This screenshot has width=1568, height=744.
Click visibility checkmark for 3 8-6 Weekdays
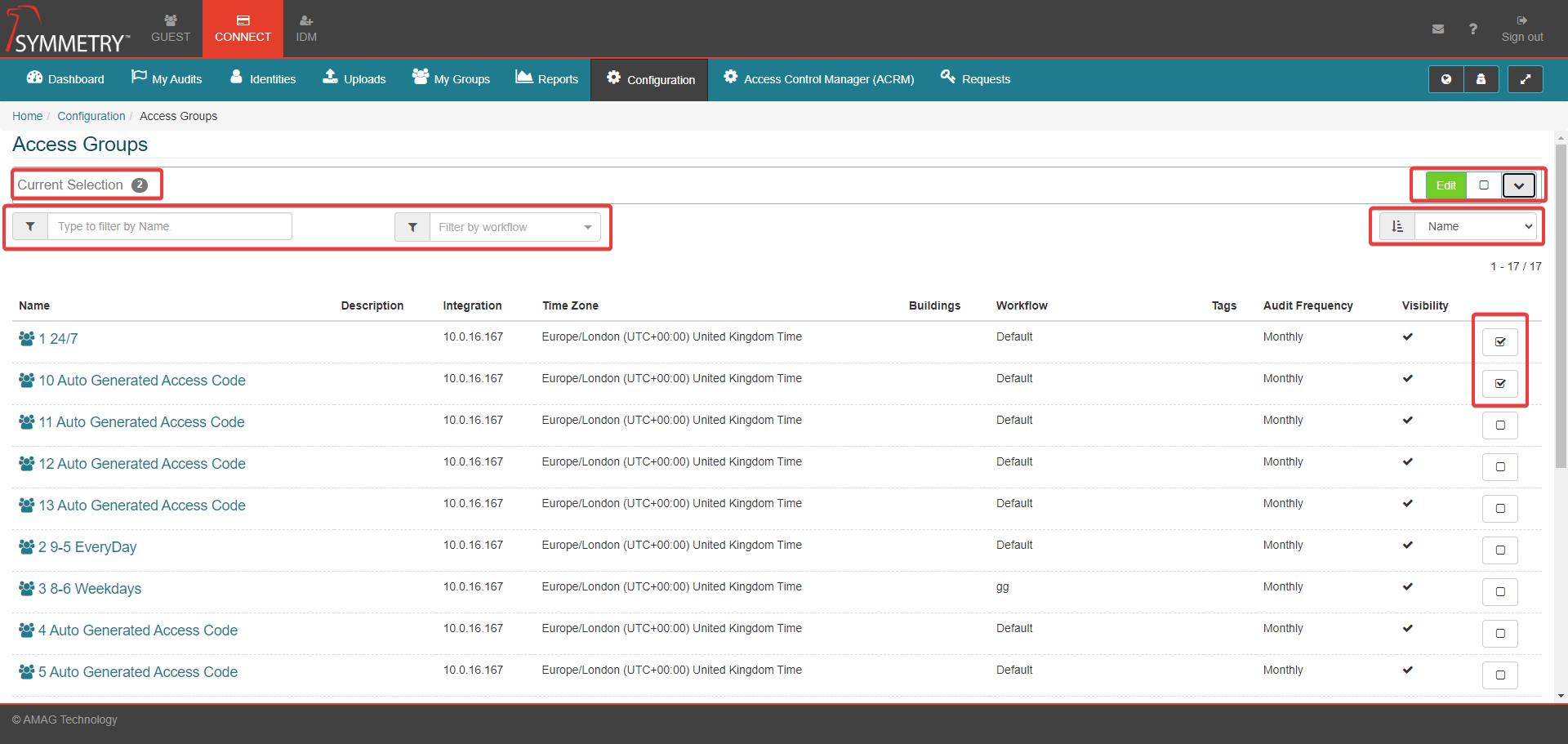coord(1408,586)
